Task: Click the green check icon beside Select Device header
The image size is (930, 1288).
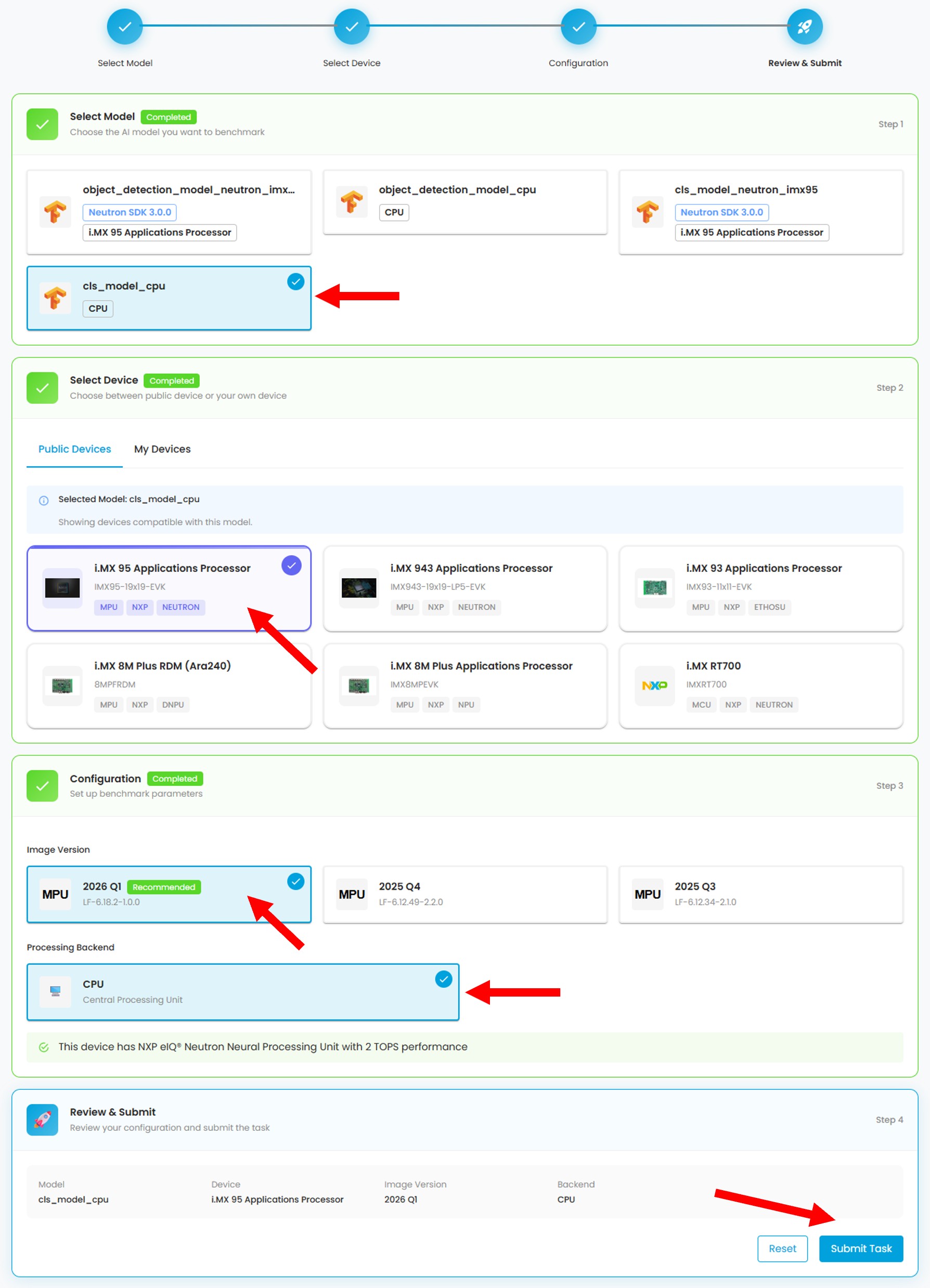Action: pyautogui.click(x=42, y=388)
